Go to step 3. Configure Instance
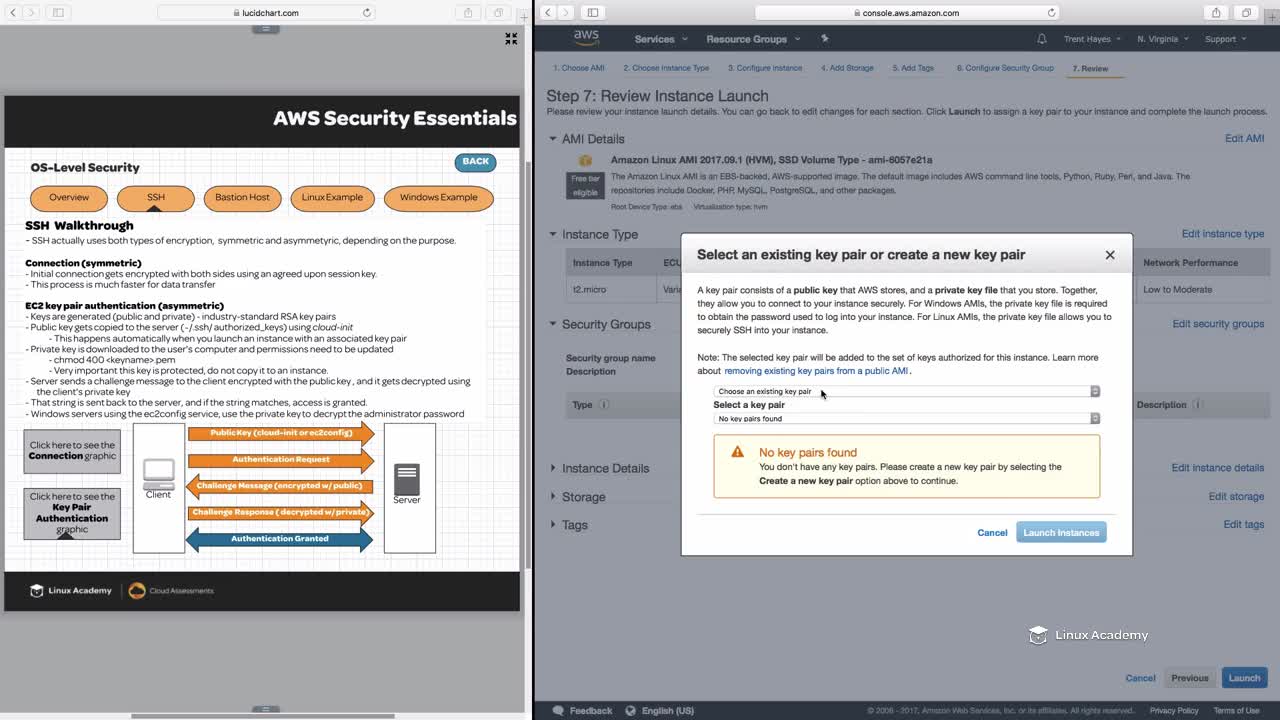This screenshot has height=720, width=1280. 765,68
